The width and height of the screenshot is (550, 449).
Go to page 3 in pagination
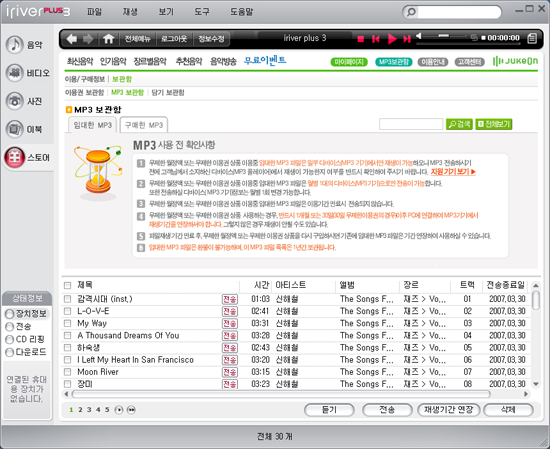[89, 410]
